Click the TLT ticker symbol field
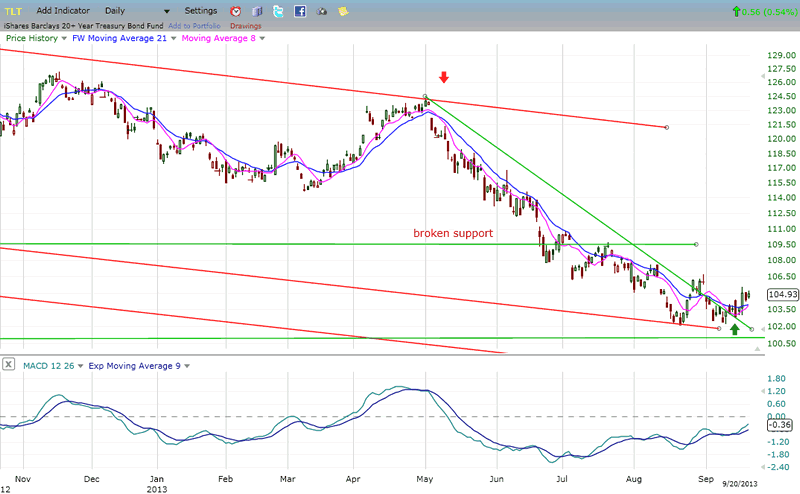Image resolution: width=800 pixels, height=494 pixels. coord(18,11)
